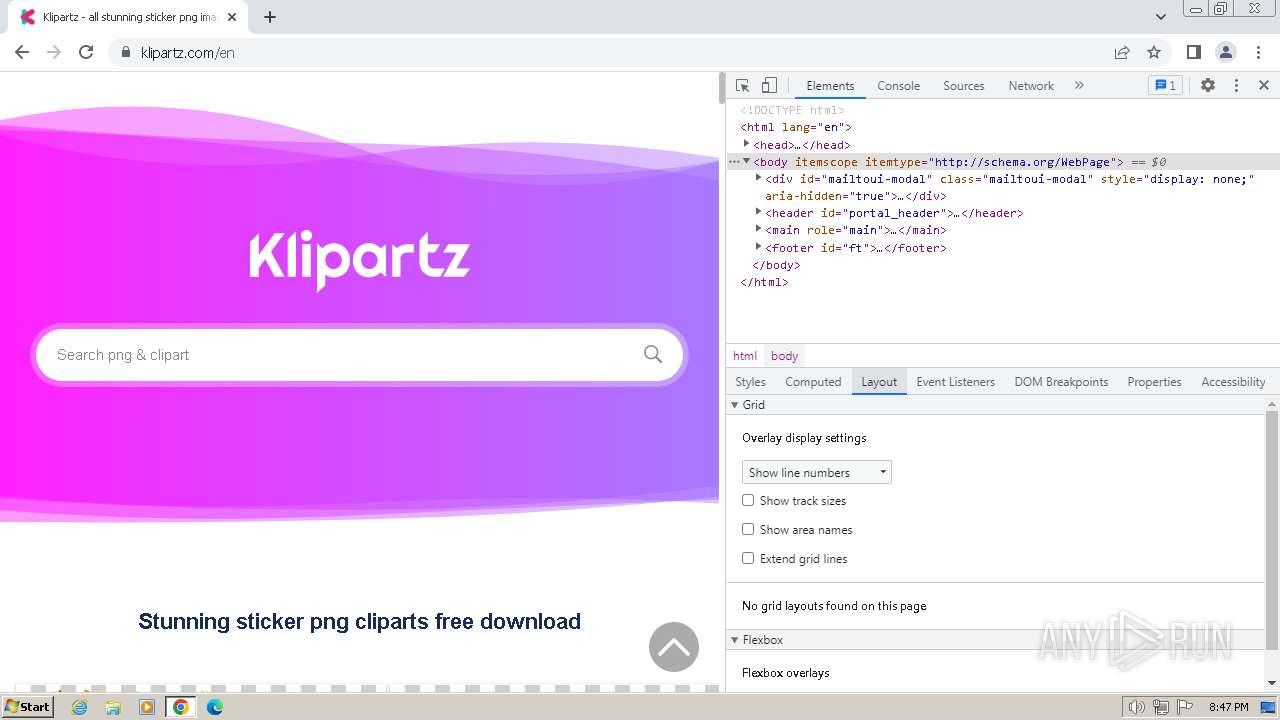Image resolution: width=1280 pixels, height=720 pixels.
Task: Select the html lang="en" line
Action: tap(795, 127)
